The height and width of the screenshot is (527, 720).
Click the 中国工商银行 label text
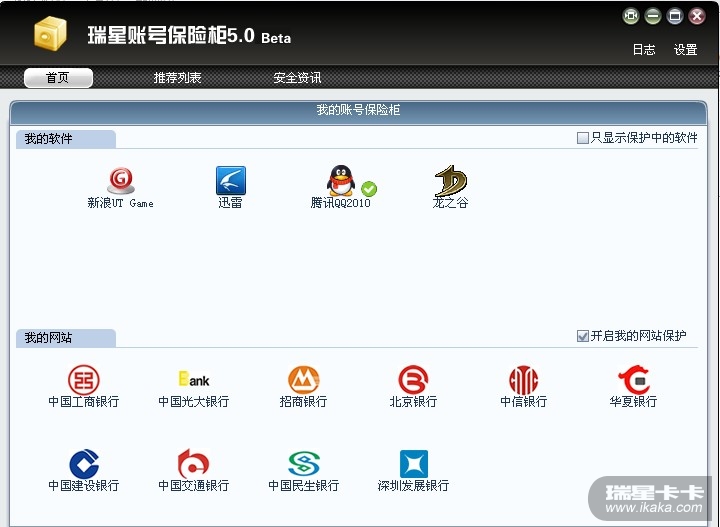click(x=84, y=402)
